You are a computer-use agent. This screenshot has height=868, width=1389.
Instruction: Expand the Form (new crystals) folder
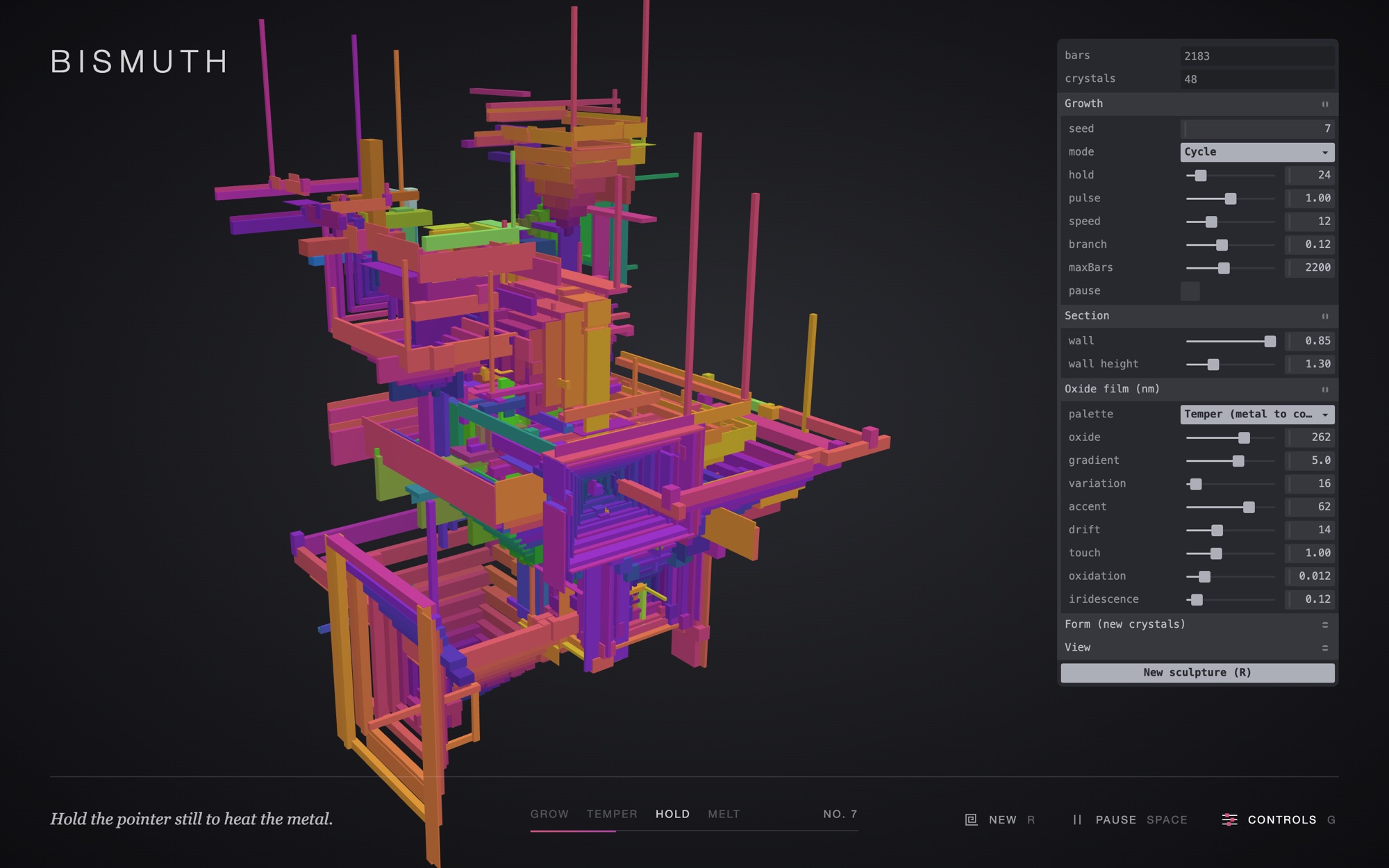1197,624
